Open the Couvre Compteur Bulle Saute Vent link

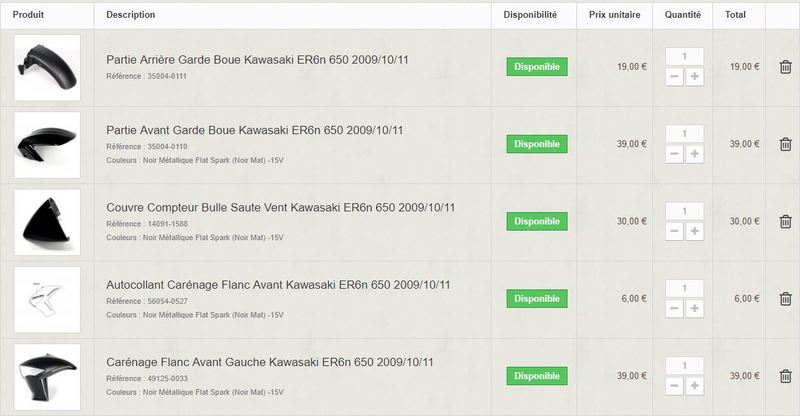[280, 208]
